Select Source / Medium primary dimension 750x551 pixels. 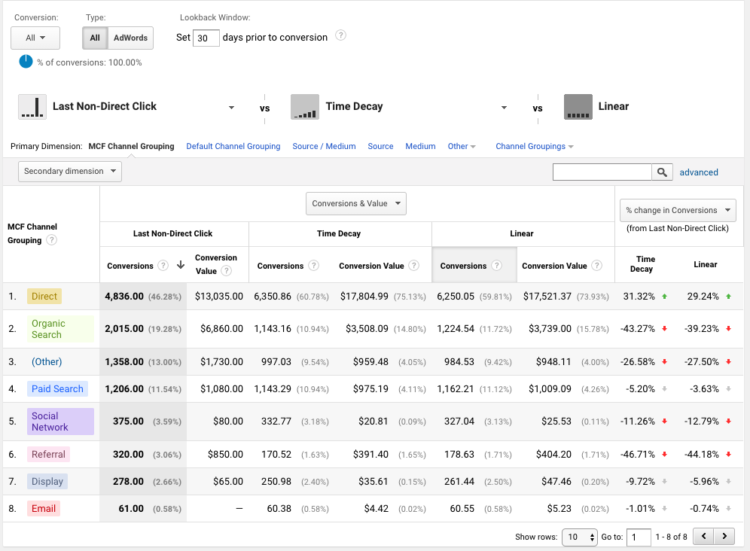click(323, 146)
